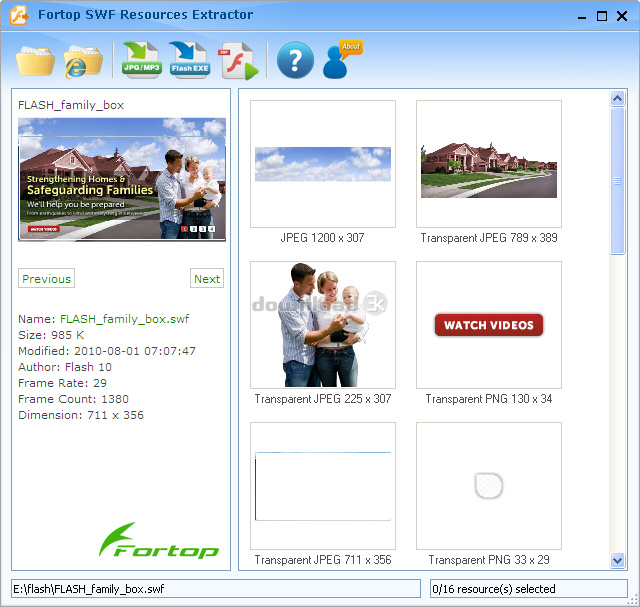Select the family Transparent JPEG 225 x 307 thumbnail
Viewport: 640px width, 607px height.
322,325
